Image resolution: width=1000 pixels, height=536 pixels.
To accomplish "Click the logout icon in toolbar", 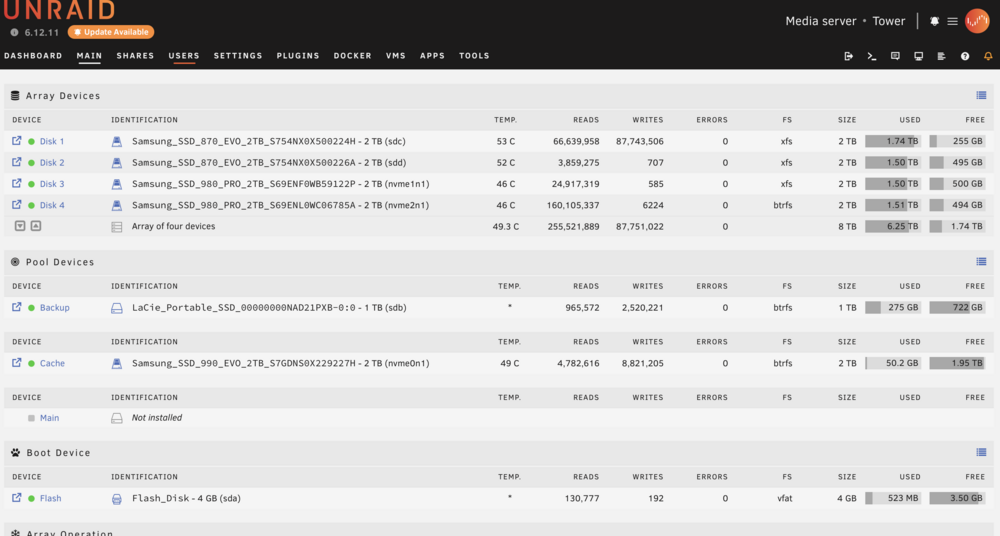I will point(848,56).
